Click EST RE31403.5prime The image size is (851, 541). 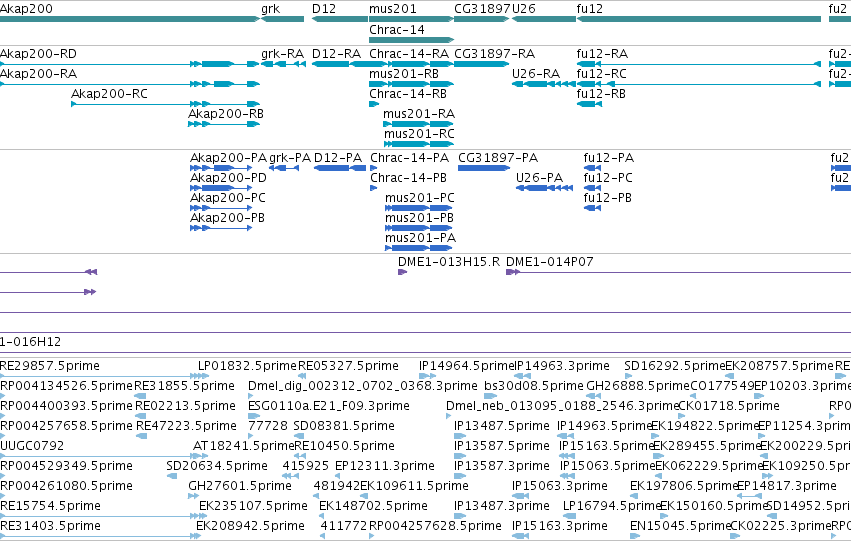coord(50,527)
